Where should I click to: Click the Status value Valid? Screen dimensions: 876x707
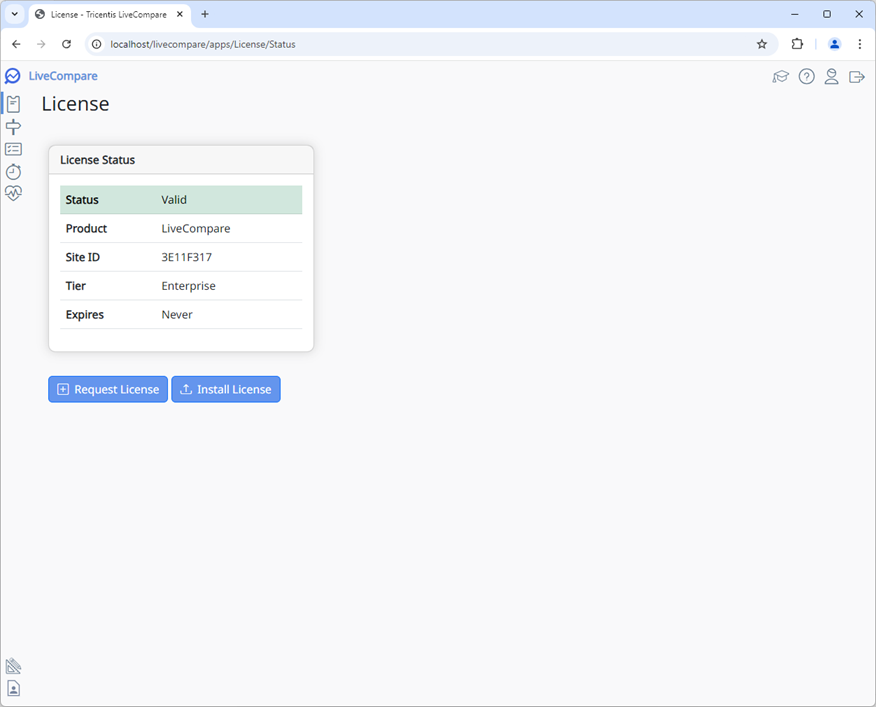click(174, 200)
